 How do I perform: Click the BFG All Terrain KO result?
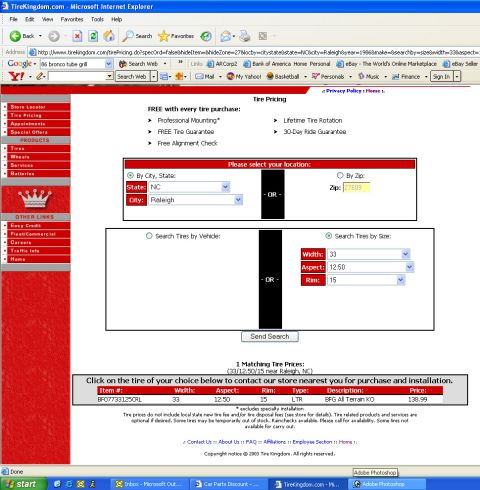(349, 399)
